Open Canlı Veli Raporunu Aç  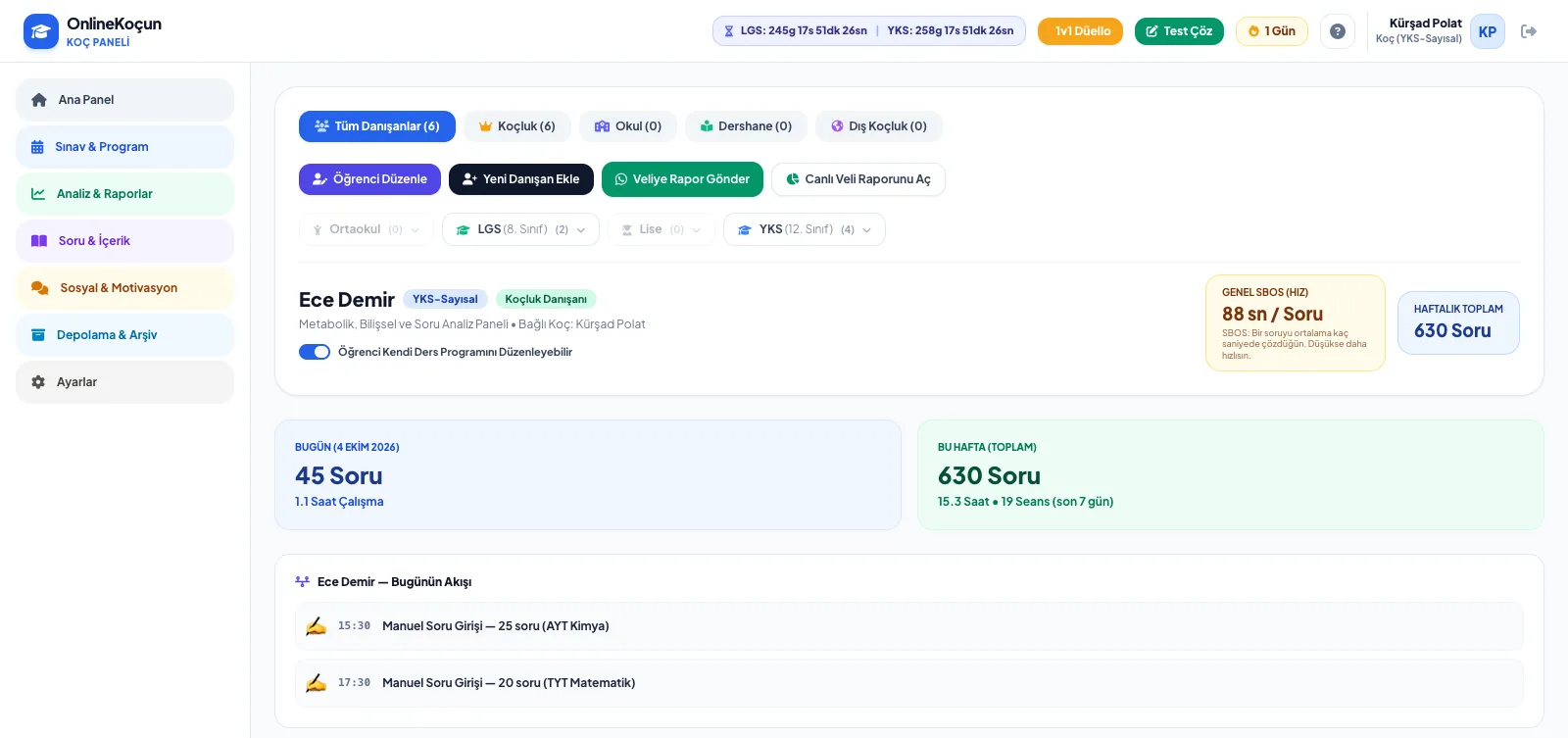(858, 179)
